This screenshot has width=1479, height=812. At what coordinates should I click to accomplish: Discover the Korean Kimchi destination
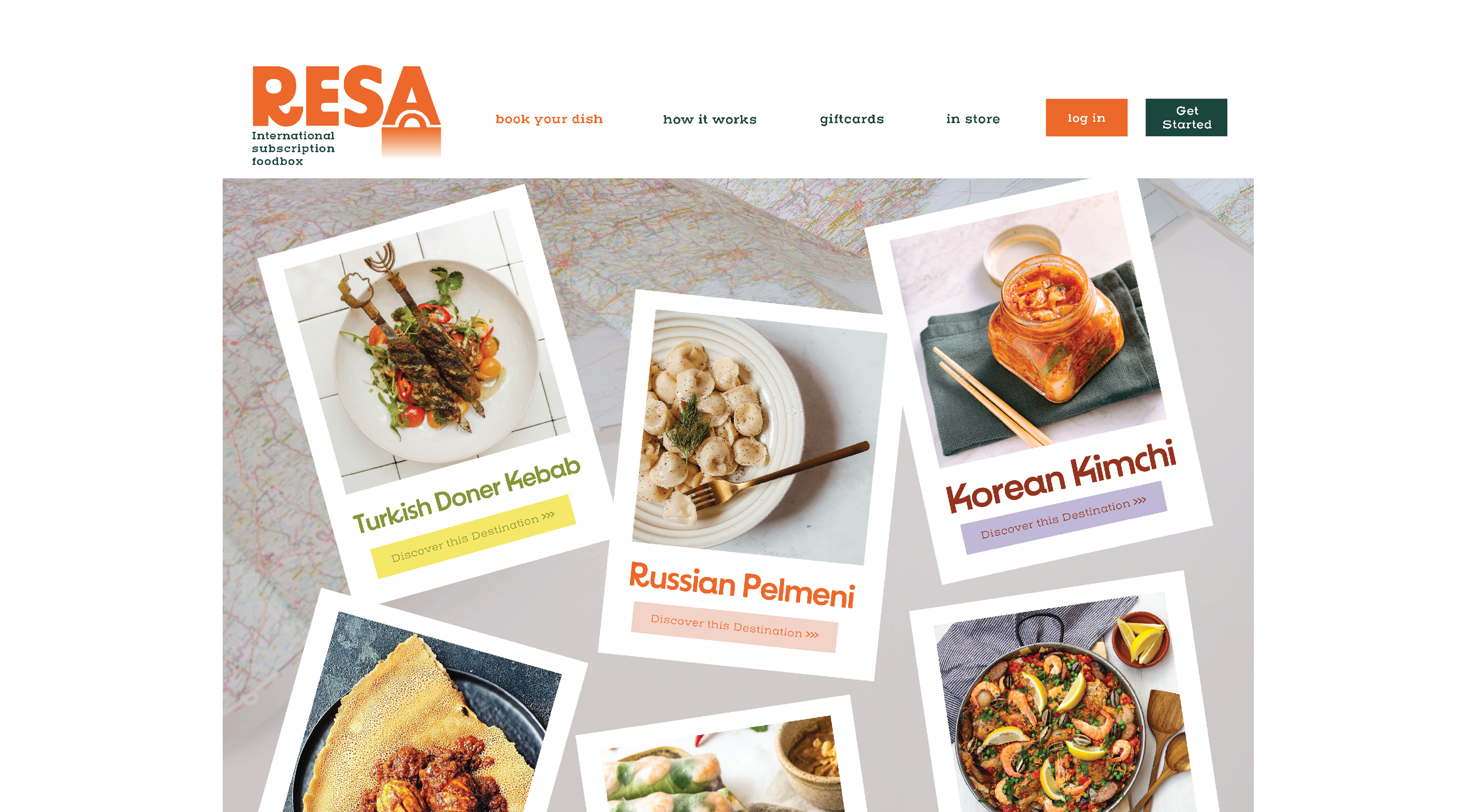pyautogui.click(x=1063, y=517)
